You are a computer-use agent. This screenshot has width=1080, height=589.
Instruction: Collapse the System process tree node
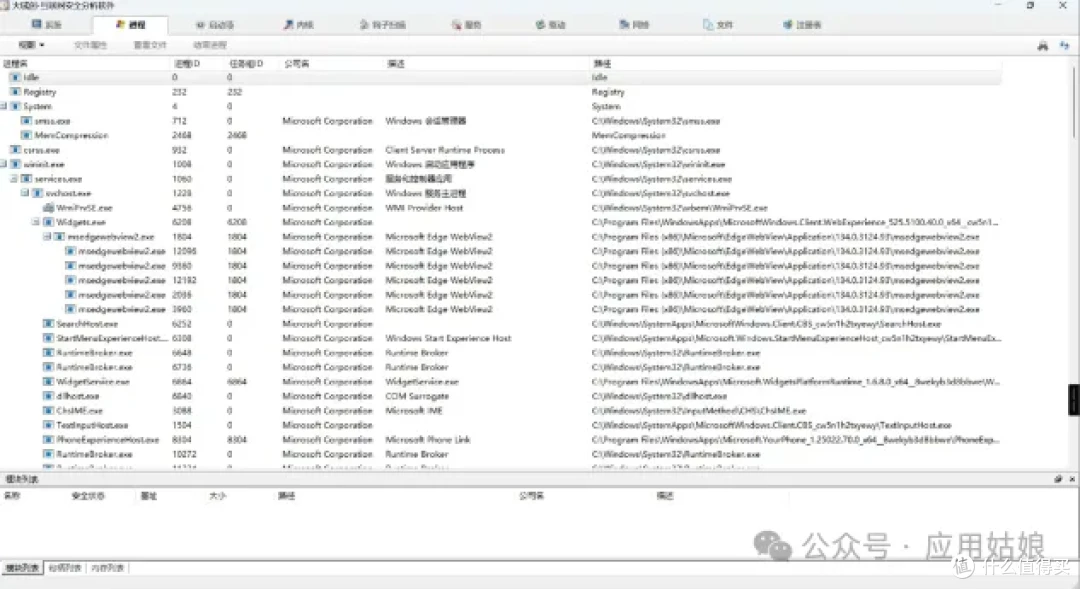coord(3,106)
